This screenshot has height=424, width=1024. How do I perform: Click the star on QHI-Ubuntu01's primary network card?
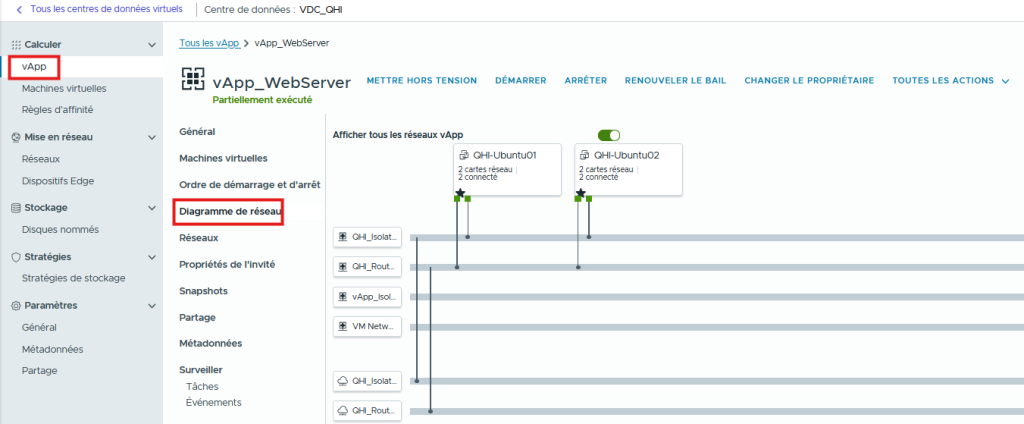click(459, 192)
